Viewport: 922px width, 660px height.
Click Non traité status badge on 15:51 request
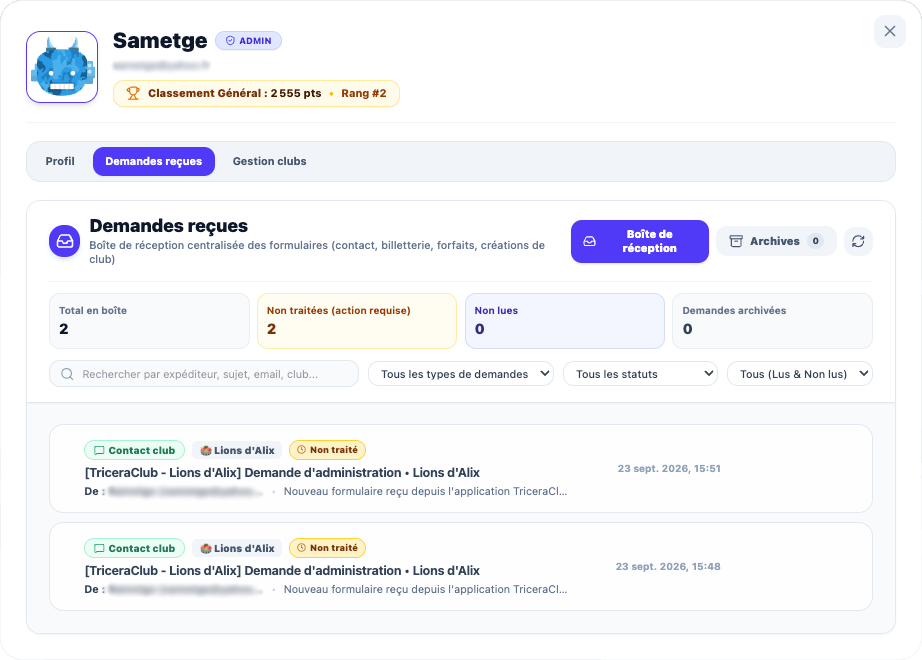[x=328, y=450]
